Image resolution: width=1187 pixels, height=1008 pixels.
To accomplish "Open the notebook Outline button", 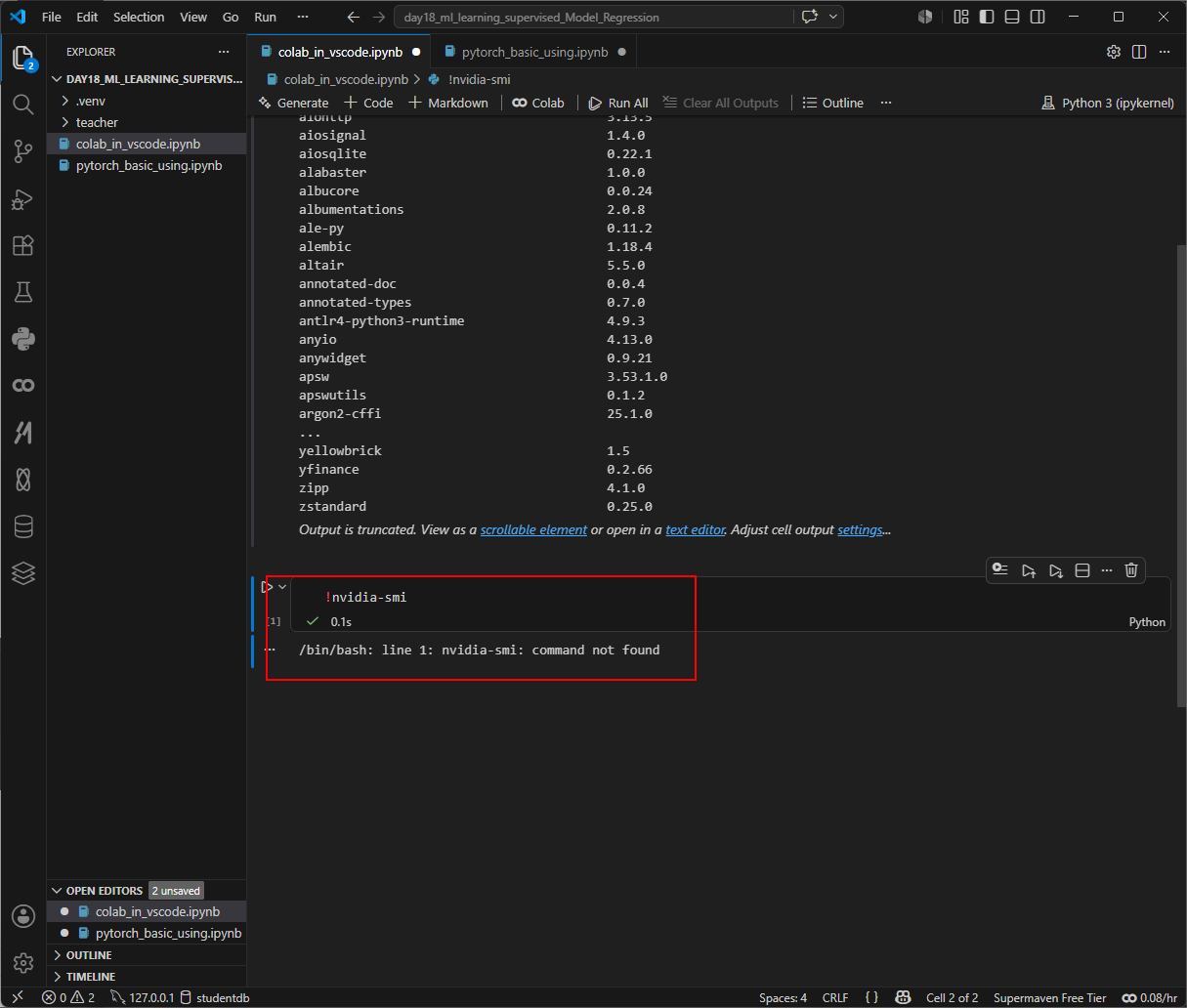I will (833, 103).
